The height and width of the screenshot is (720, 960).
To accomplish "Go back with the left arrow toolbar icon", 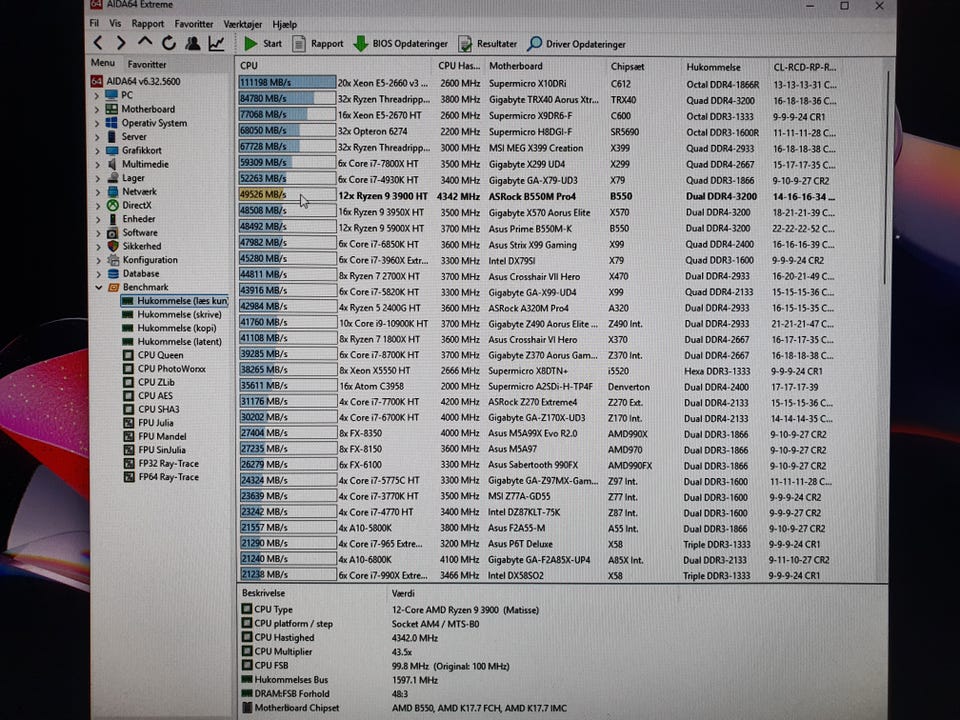I will [98, 43].
